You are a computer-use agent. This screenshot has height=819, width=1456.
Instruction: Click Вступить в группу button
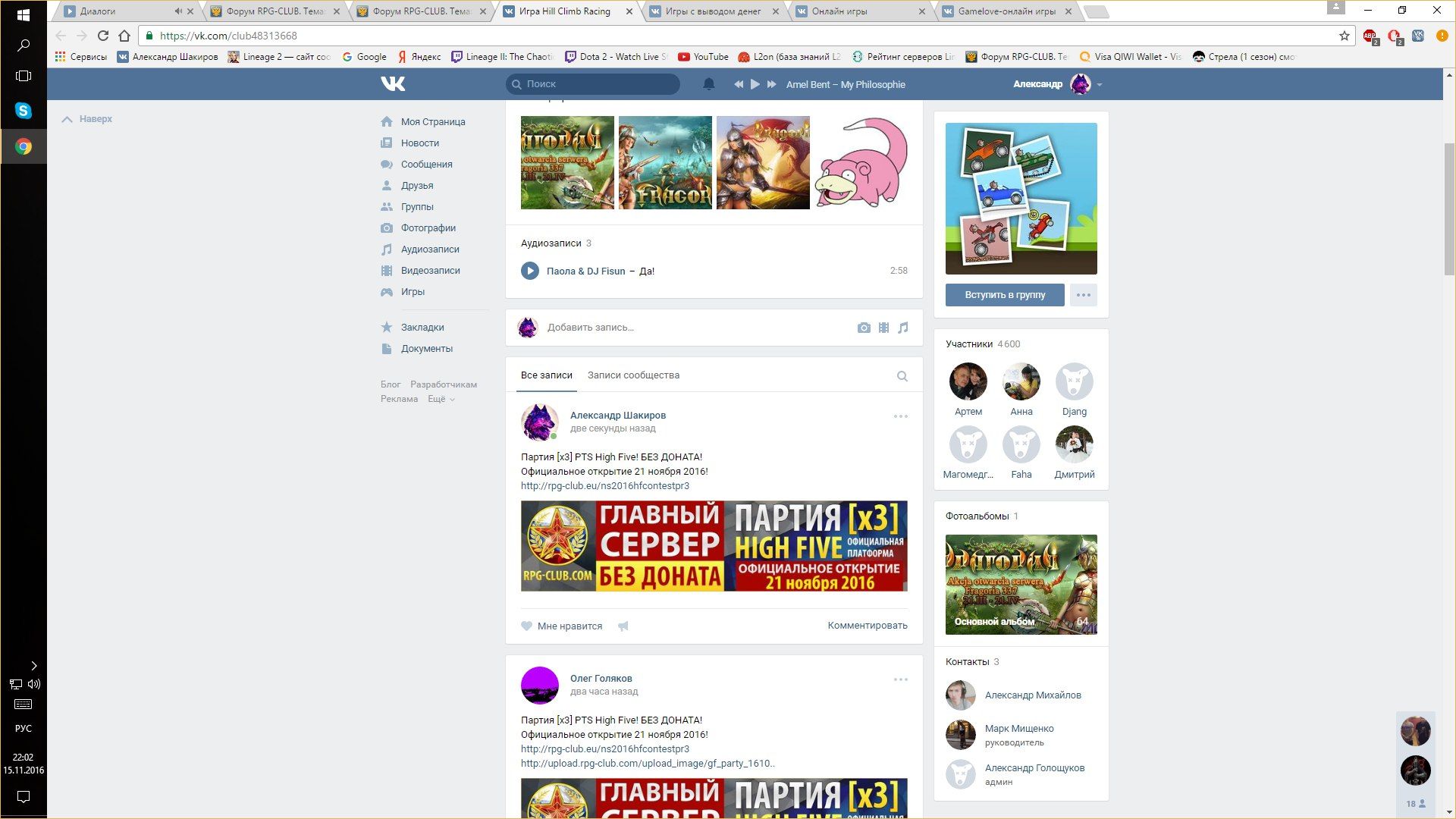(x=1005, y=295)
